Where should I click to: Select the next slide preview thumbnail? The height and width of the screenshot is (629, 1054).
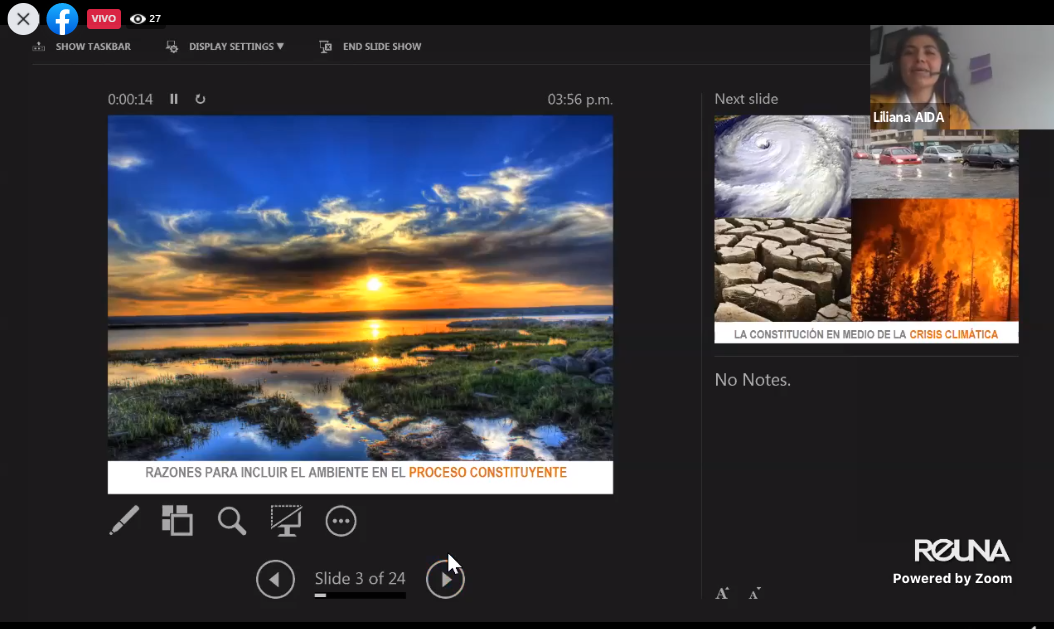866,229
